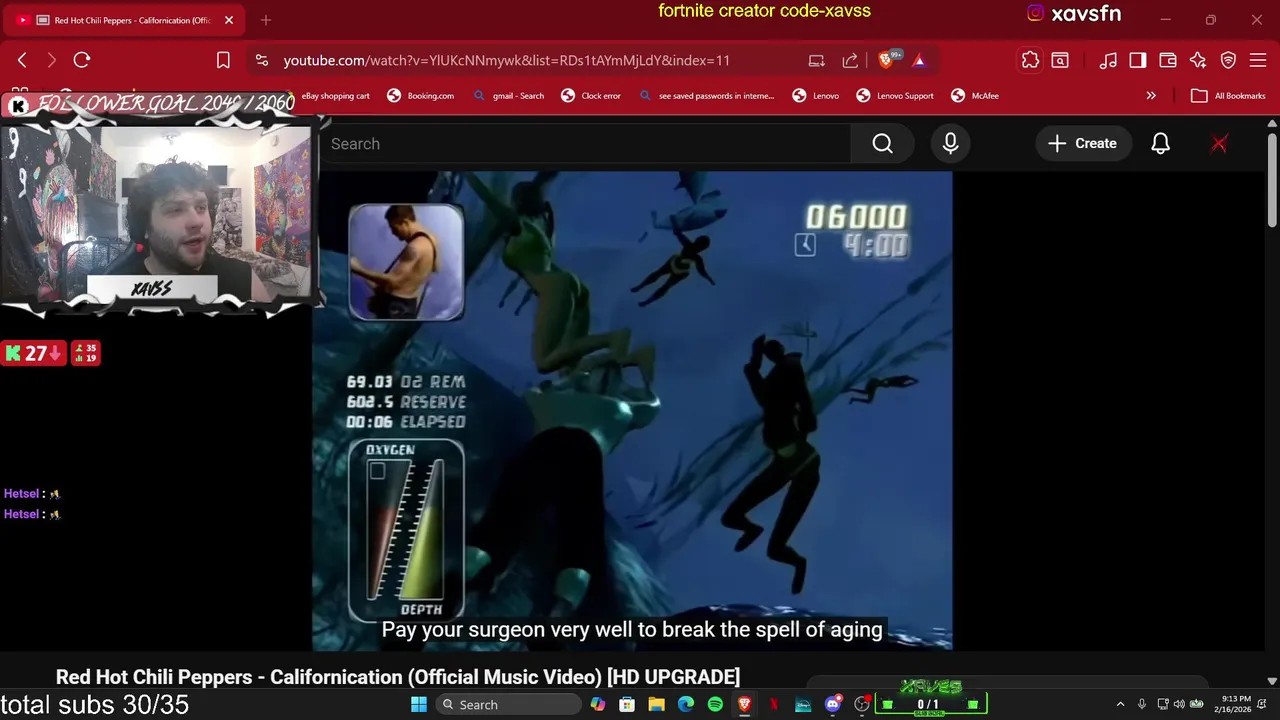Open the YouTube Create button
The height and width of the screenshot is (720, 1280).
pyautogui.click(x=1082, y=144)
